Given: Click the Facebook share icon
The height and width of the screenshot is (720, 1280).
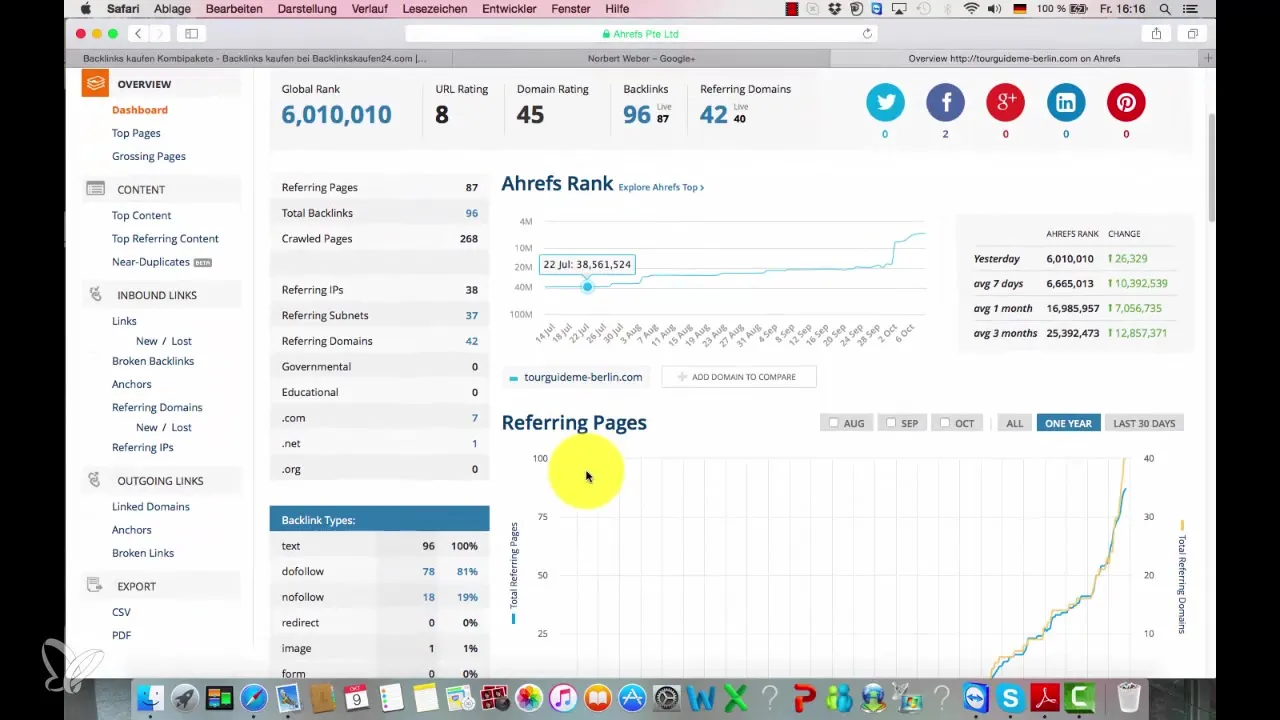Looking at the screenshot, I should click(945, 102).
